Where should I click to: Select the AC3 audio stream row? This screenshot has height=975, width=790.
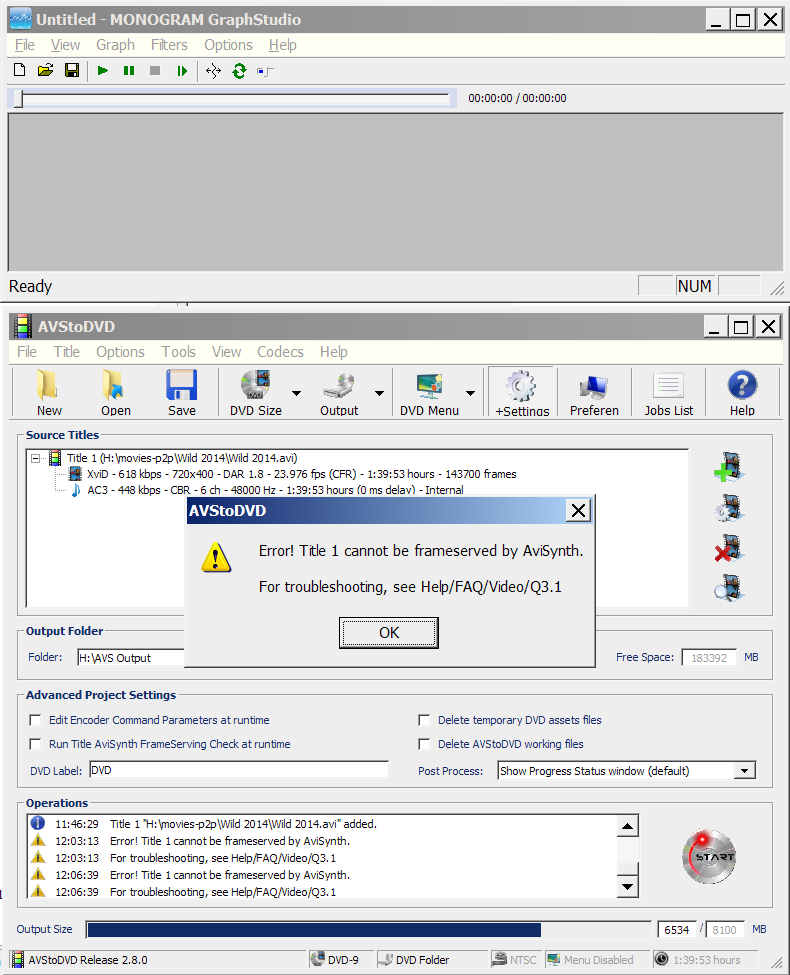tap(275, 490)
